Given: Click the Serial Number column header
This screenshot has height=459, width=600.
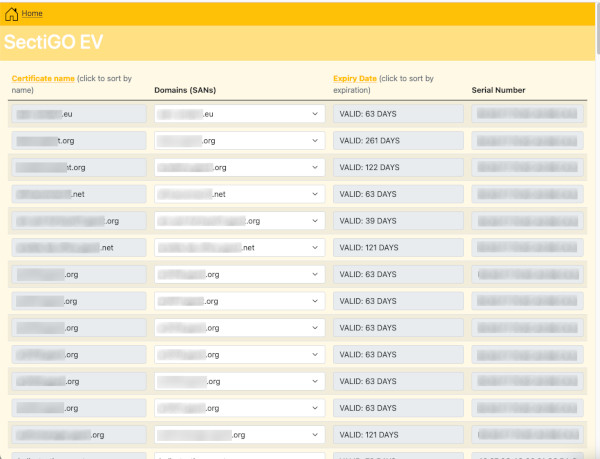Looking at the screenshot, I should 498,90.
